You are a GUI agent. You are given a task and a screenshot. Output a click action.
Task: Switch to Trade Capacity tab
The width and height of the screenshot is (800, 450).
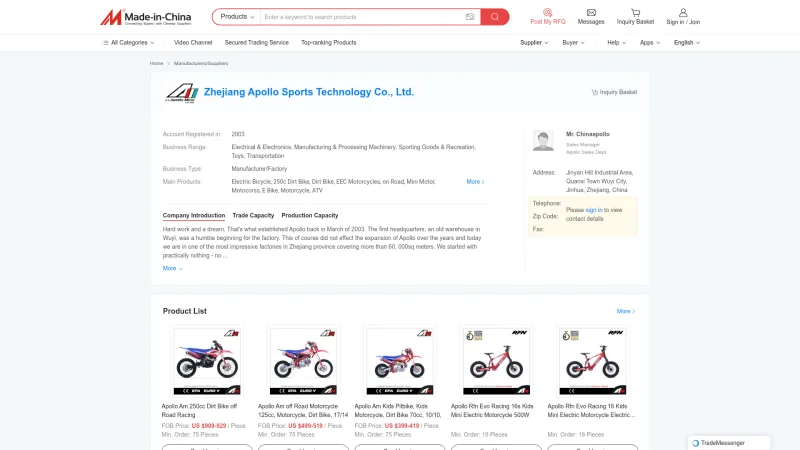tap(253, 215)
